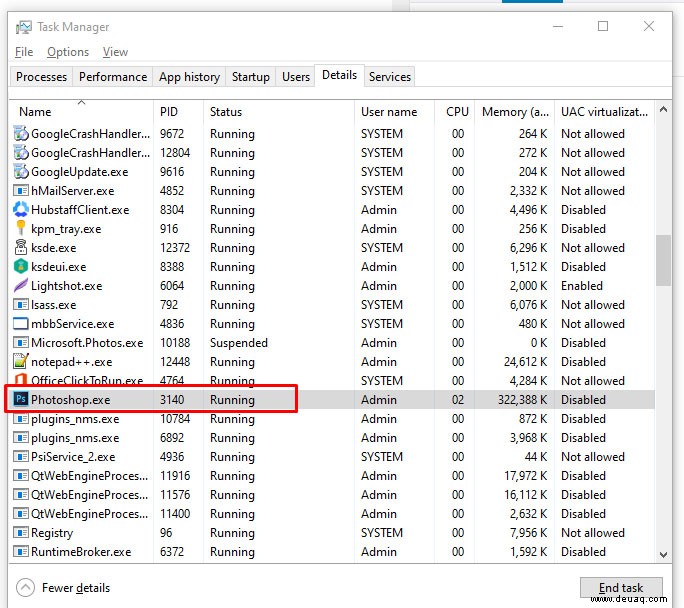Select the HubstaffClient.exe process name
The width and height of the screenshot is (684, 608).
tap(80, 210)
